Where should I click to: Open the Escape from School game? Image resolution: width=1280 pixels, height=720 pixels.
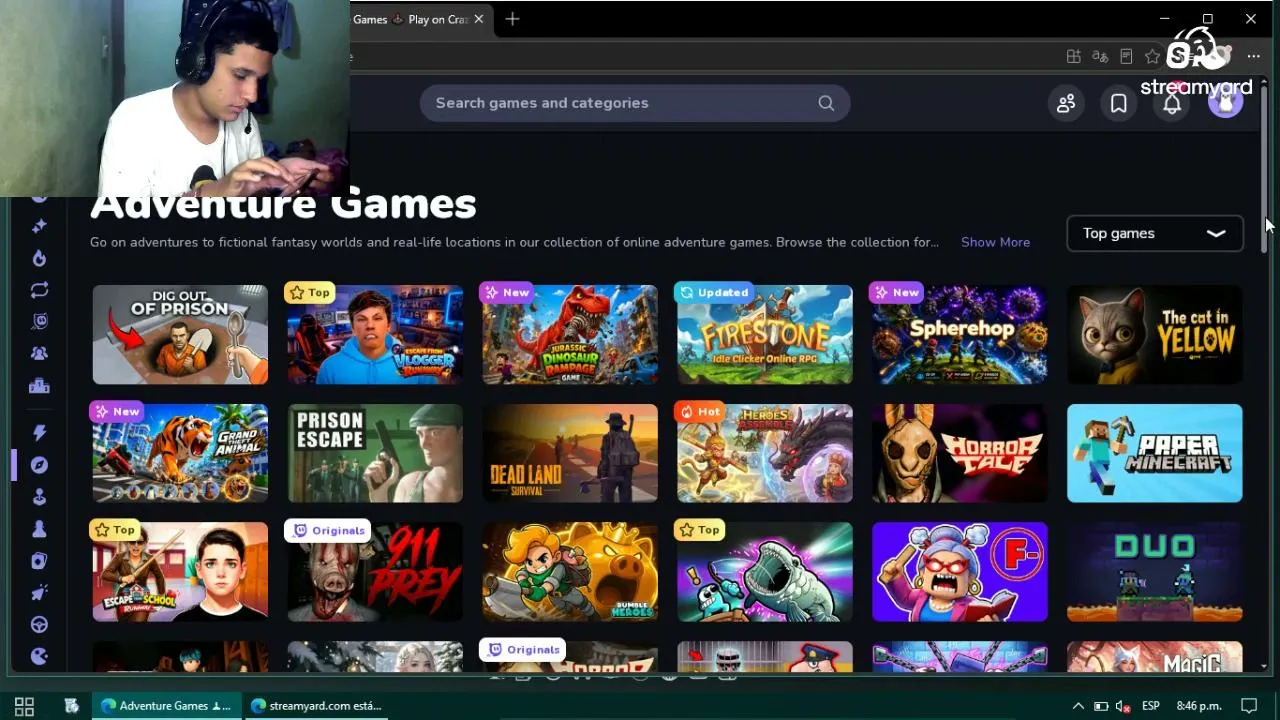[x=180, y=572]
